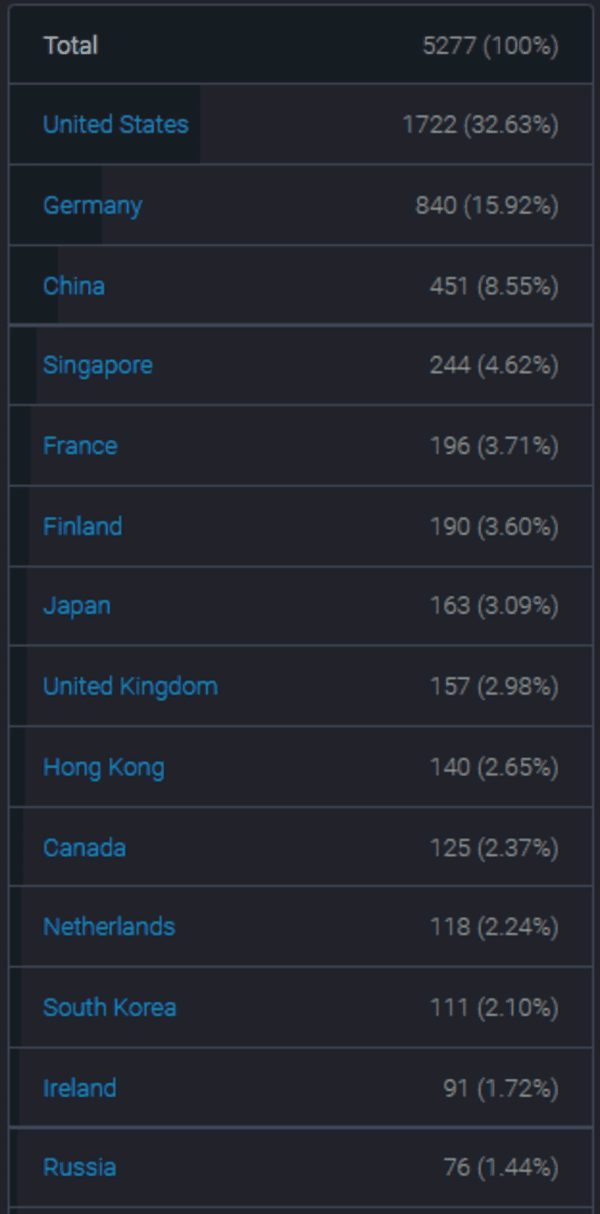Screen dimensions: 600x1214
Task: Open the United States country link
Action: coord(115,125)
